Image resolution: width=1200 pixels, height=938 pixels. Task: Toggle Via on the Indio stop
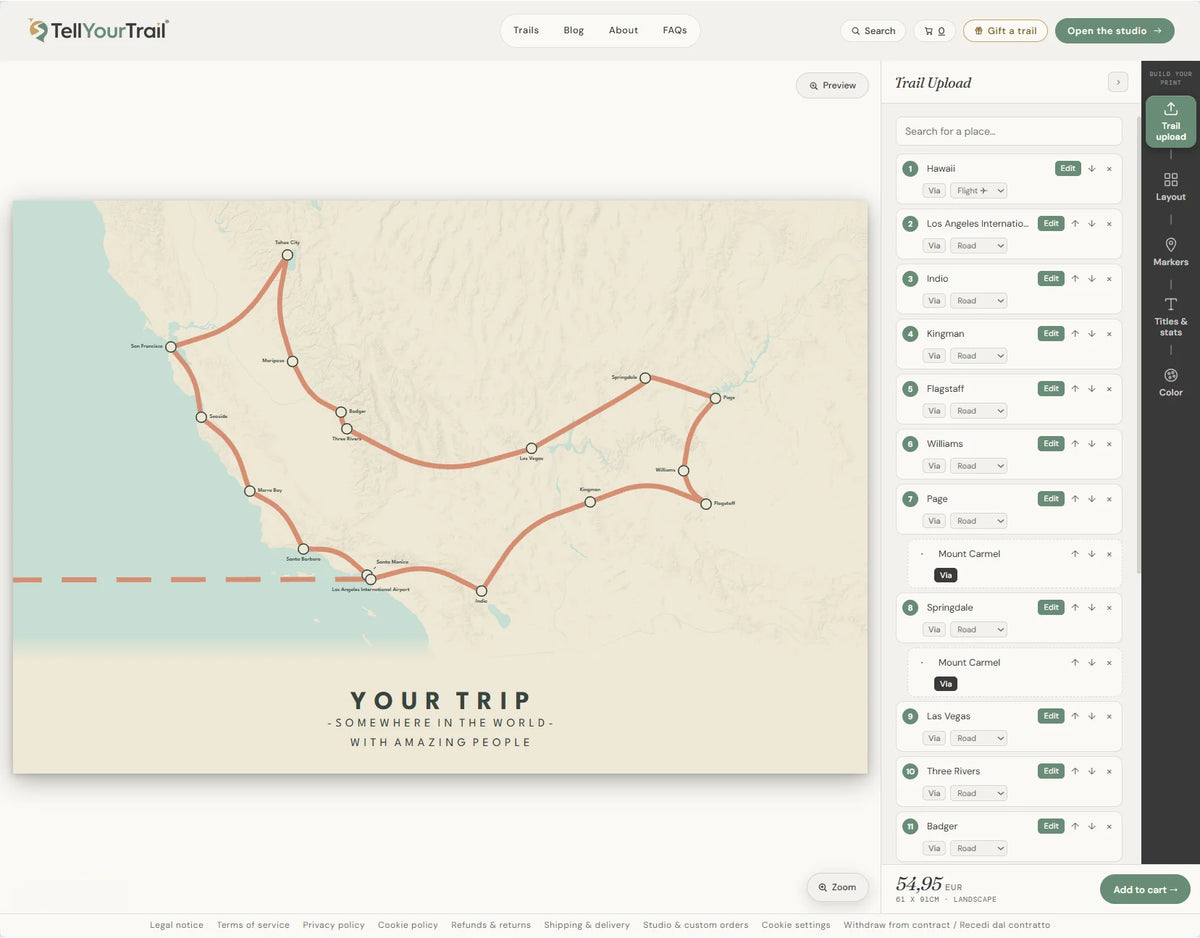pyautogui.click(x=934, y=300)
